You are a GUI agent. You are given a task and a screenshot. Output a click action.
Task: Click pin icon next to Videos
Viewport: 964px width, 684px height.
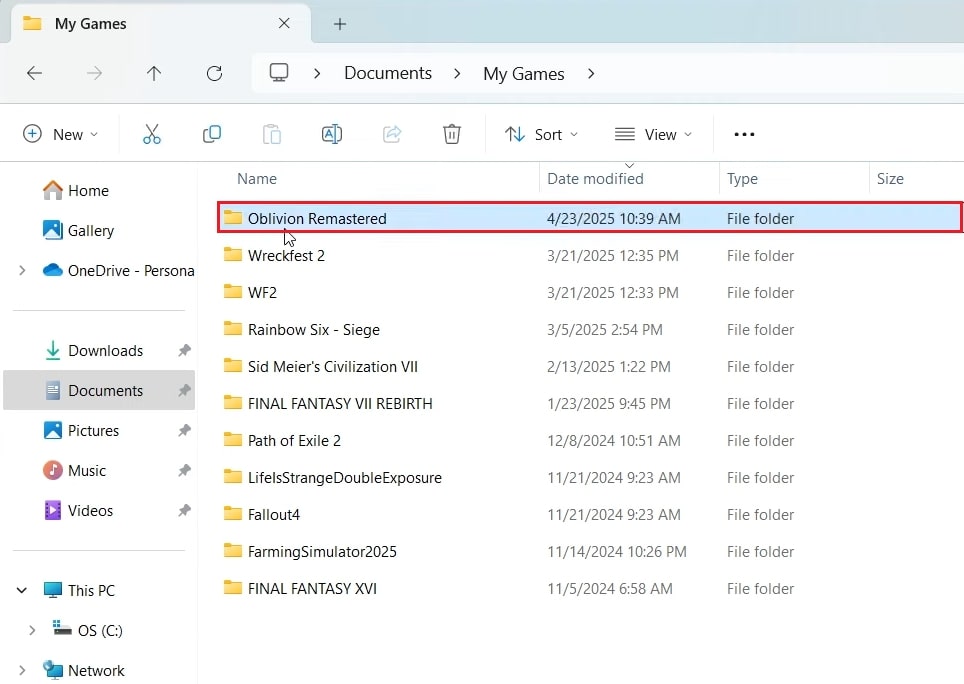184,510
